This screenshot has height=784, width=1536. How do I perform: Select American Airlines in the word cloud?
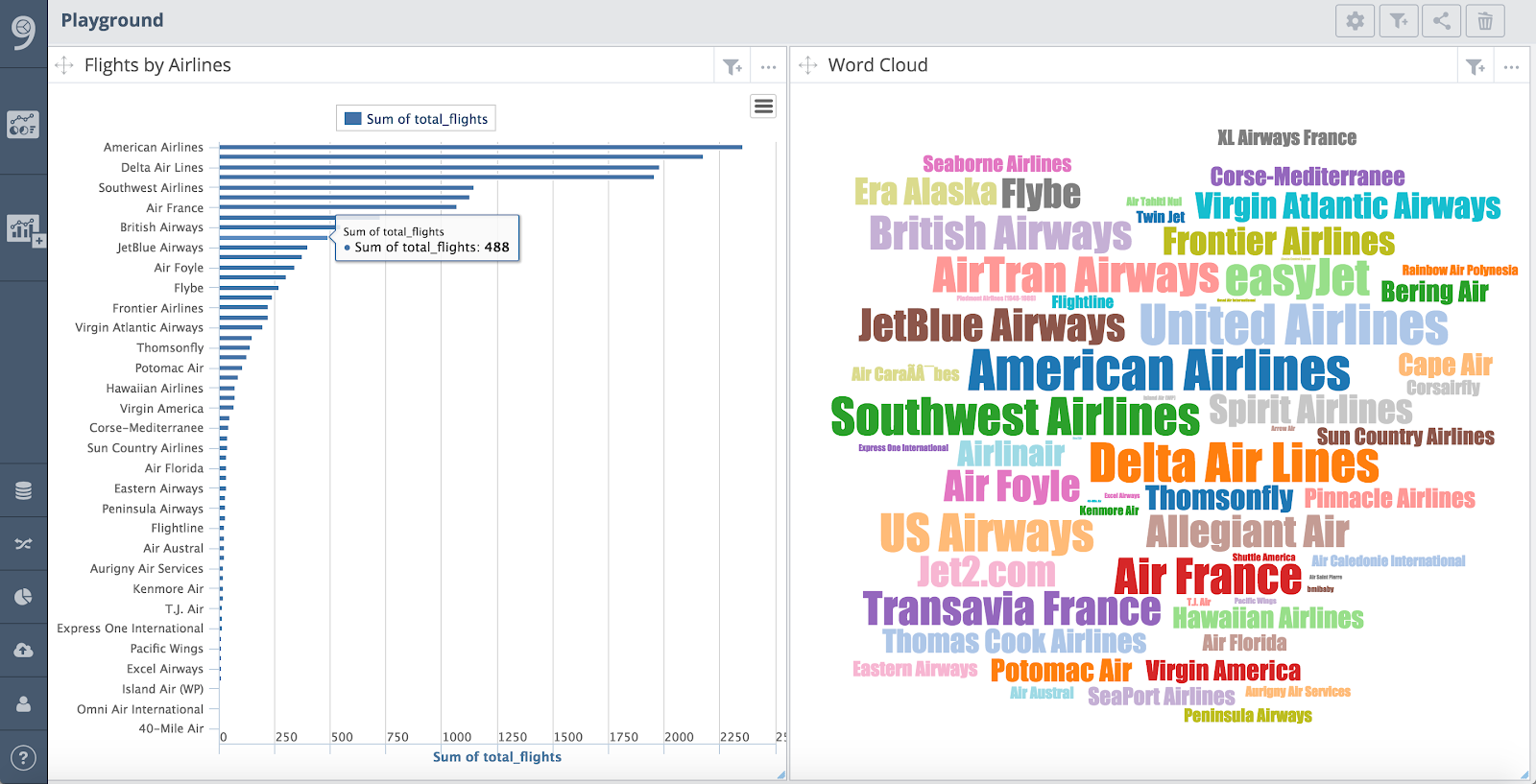(x=1159, y=370)
